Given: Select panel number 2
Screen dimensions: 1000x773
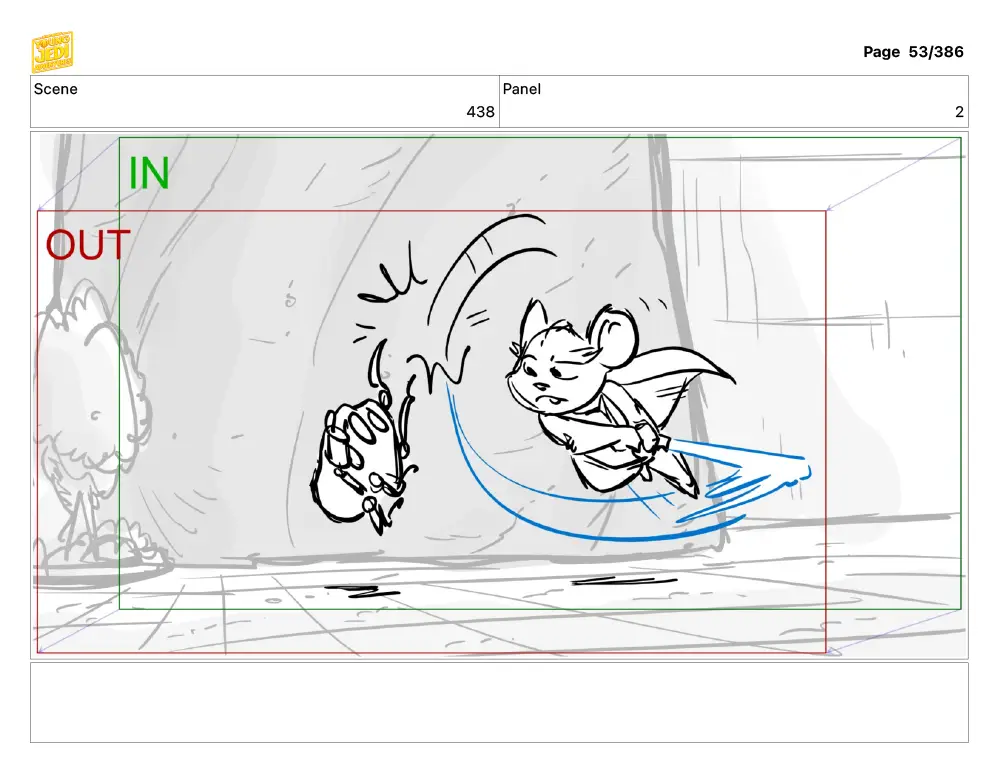Looking at the screenshot, I should coord(959,112).
